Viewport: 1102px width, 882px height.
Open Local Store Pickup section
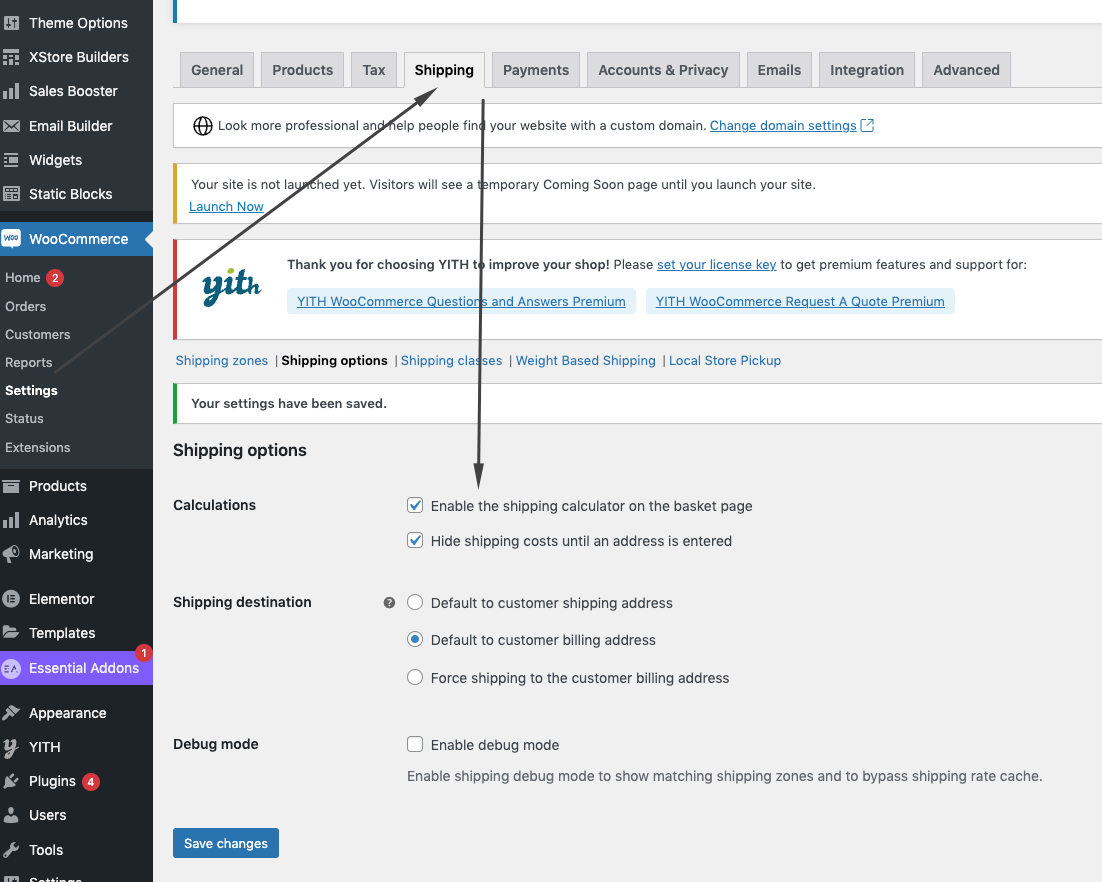click(725, 361)
